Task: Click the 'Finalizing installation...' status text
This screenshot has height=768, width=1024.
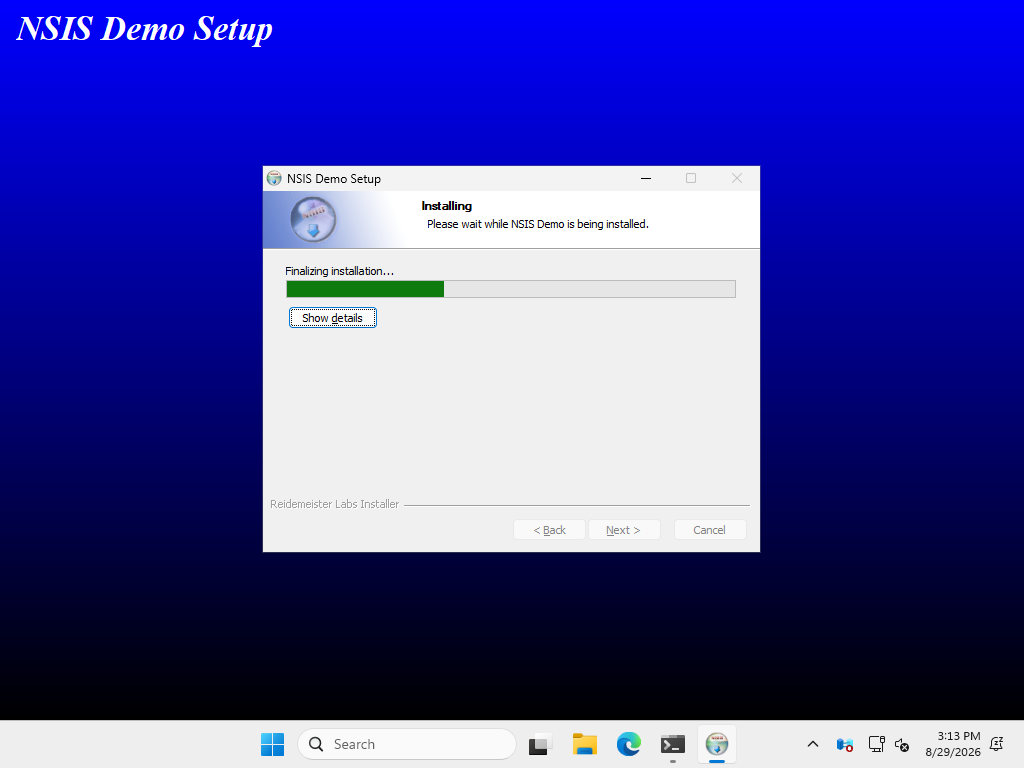Action: [x=340, y=271]
